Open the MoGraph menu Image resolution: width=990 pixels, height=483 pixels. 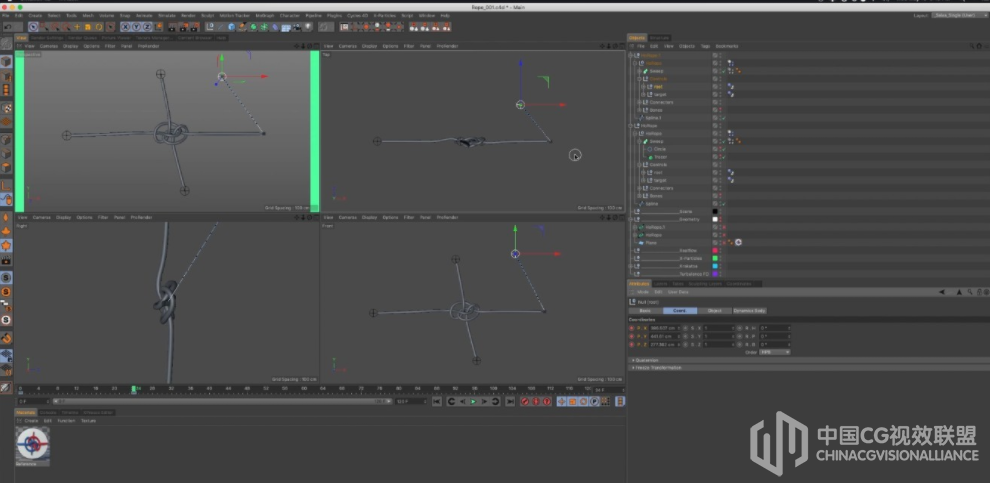(x=265, y=15)
